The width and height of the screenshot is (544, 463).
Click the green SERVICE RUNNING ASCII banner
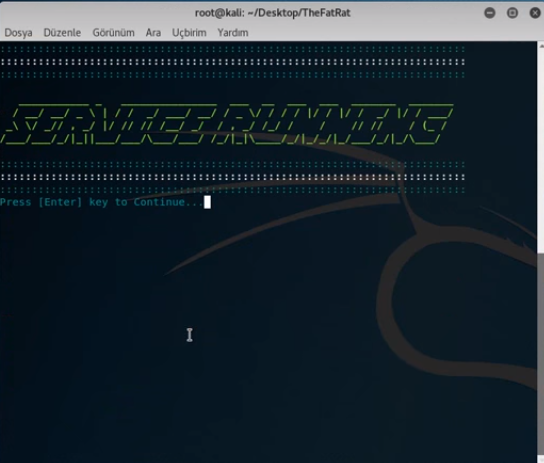point(226,124)
